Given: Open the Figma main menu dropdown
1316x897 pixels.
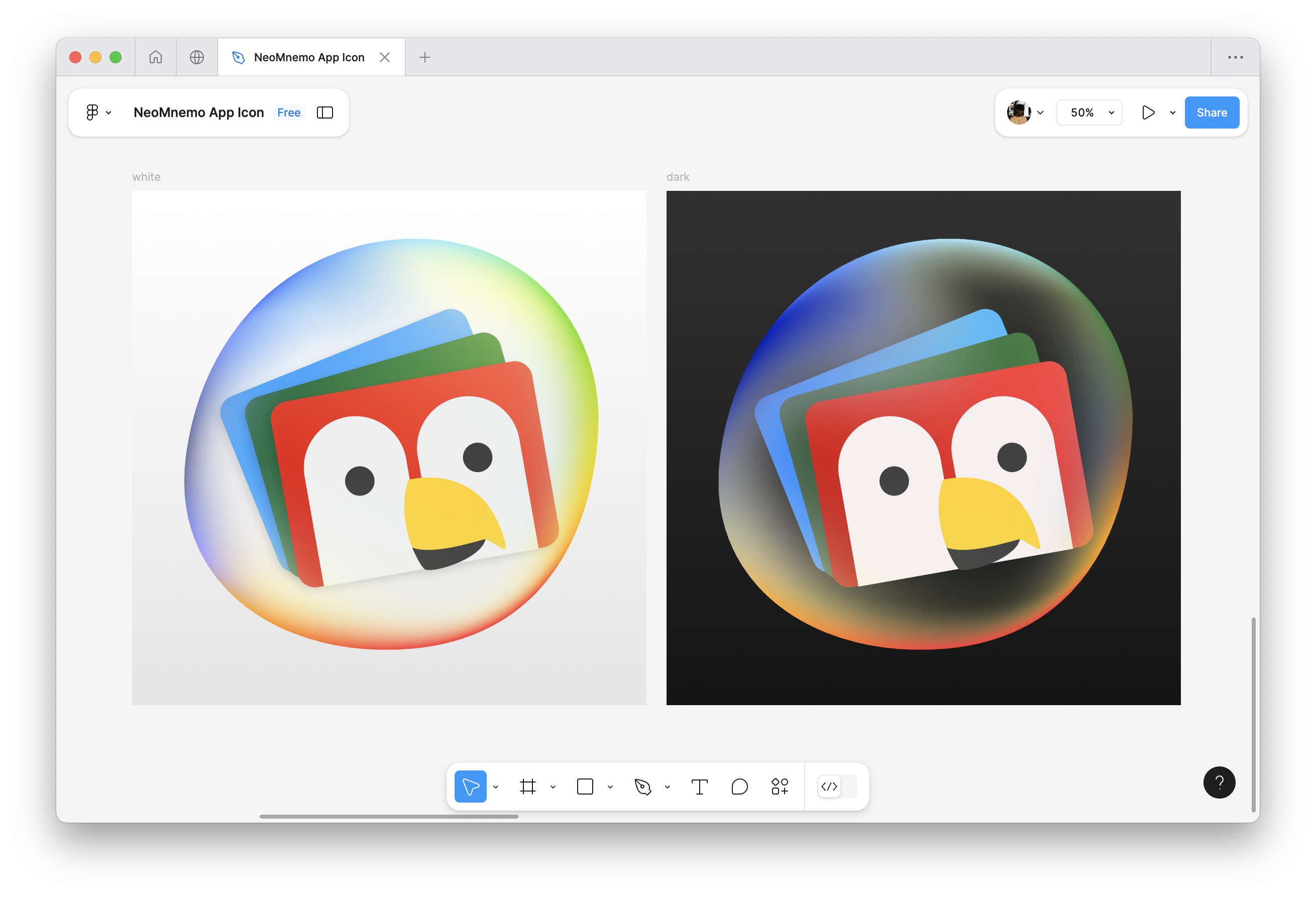Looking at the screenshot, I should (97, 113).
